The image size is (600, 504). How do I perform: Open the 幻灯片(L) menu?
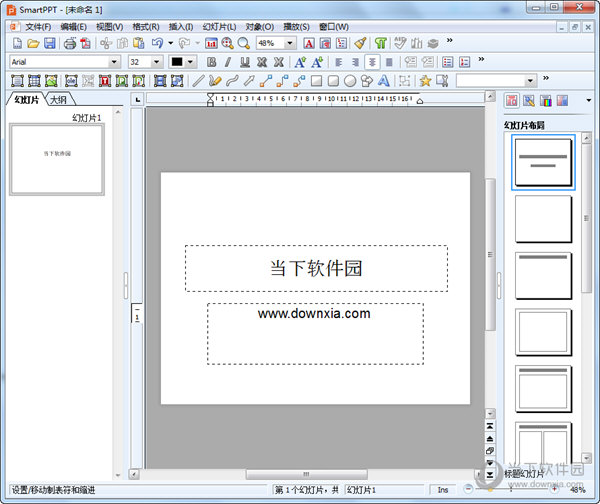(x=219, y=27)
